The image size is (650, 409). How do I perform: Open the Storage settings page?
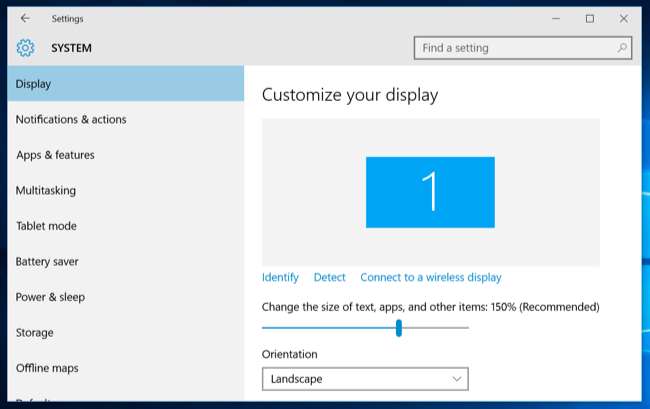(35, 333)
